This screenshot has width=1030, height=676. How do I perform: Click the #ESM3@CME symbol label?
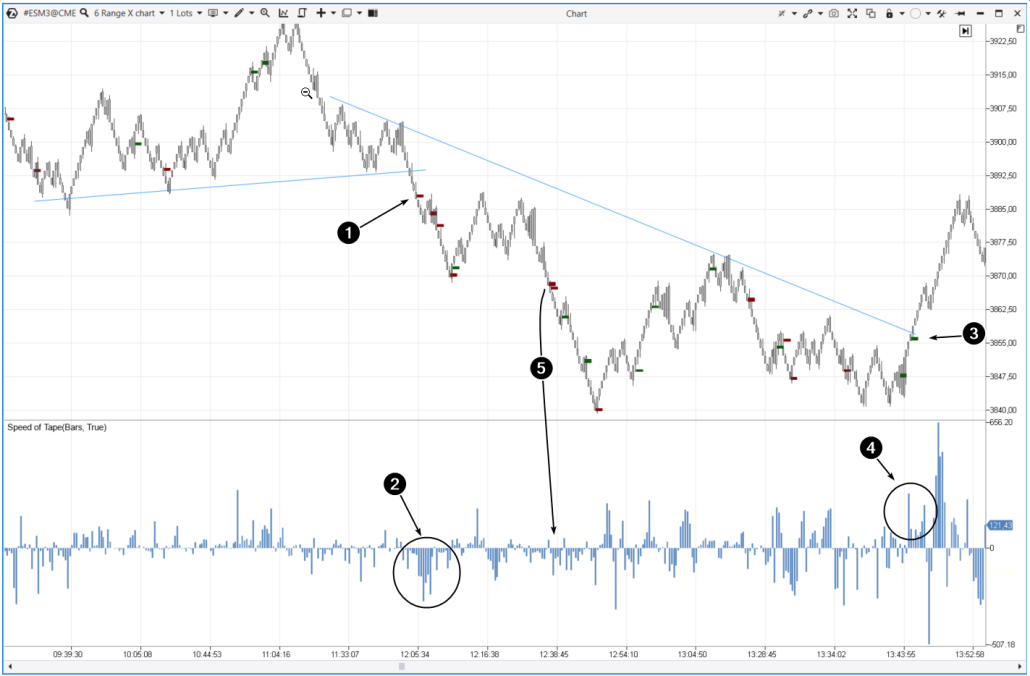pos(50,13)
